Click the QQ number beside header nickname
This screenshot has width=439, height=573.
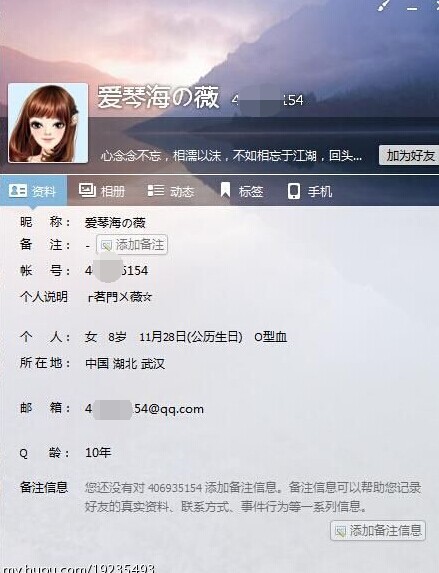point(267,100)
